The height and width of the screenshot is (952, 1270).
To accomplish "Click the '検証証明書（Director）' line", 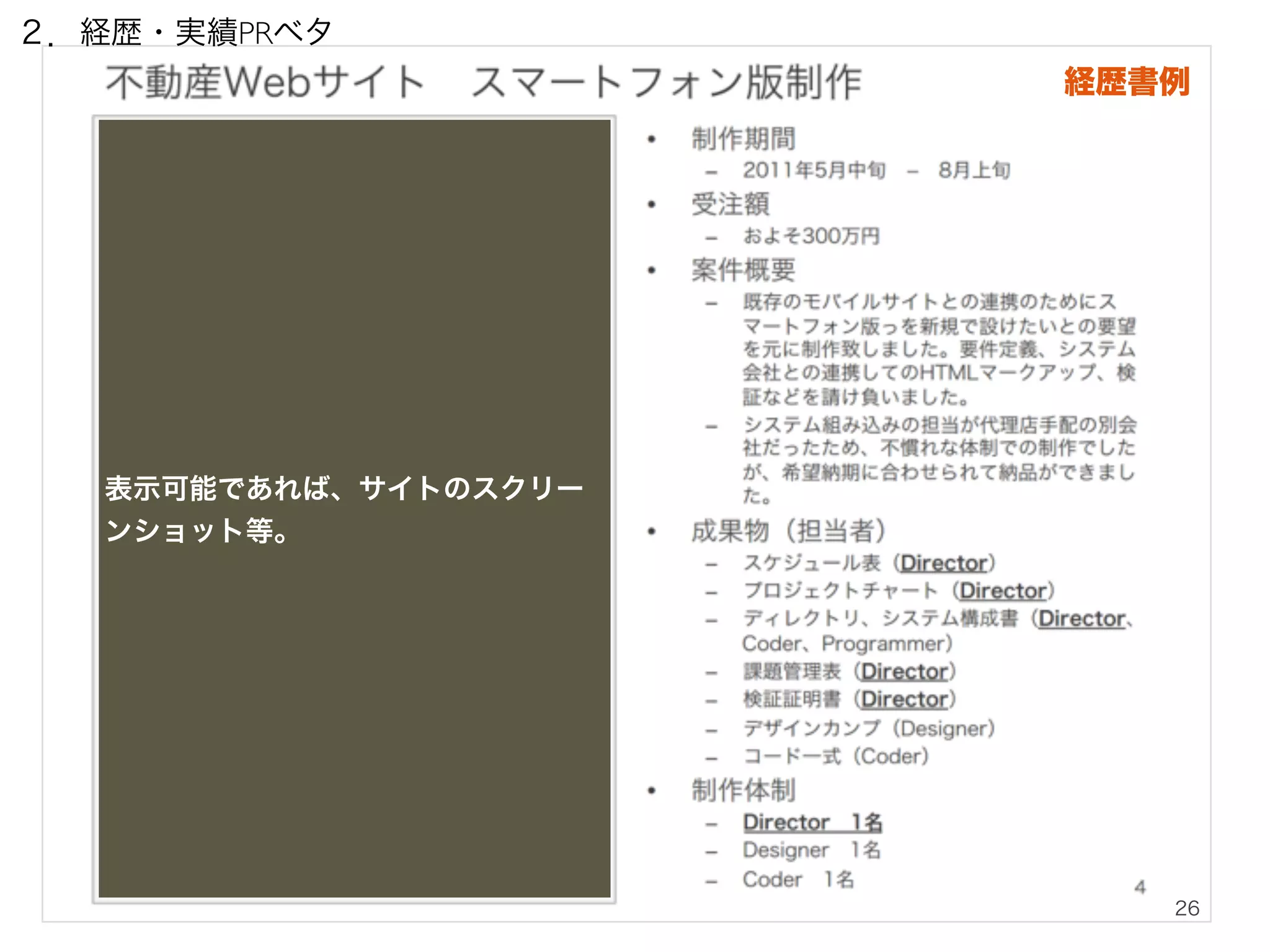I will (x=850, y=699).
